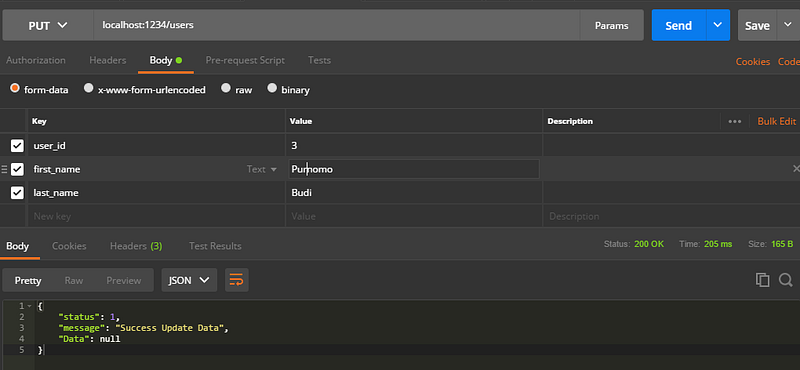Open the Tests tab
800x370 pixels.
pos(319,60)
